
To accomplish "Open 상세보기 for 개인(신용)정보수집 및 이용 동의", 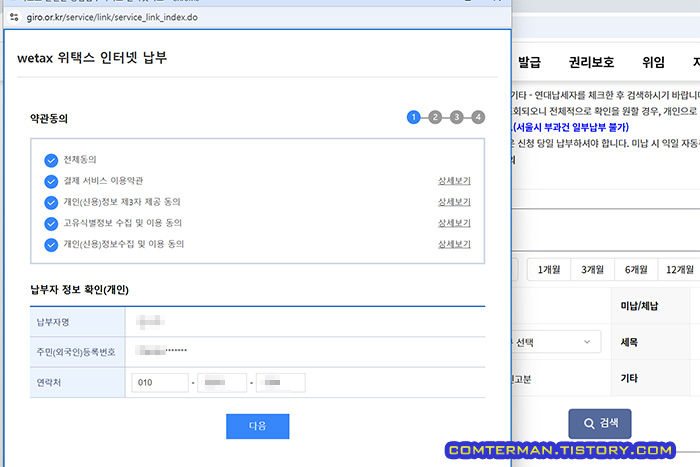I will (x=454, y=244).
